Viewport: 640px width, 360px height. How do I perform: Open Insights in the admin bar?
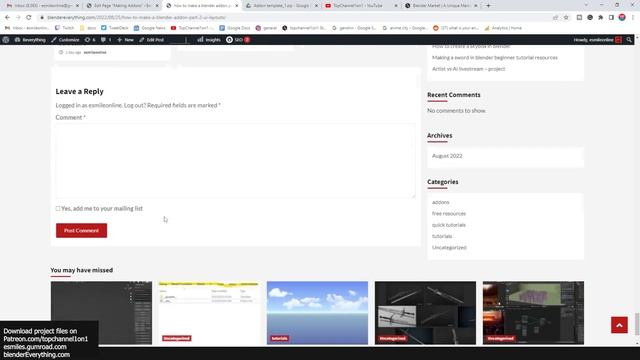pos(209,40)
